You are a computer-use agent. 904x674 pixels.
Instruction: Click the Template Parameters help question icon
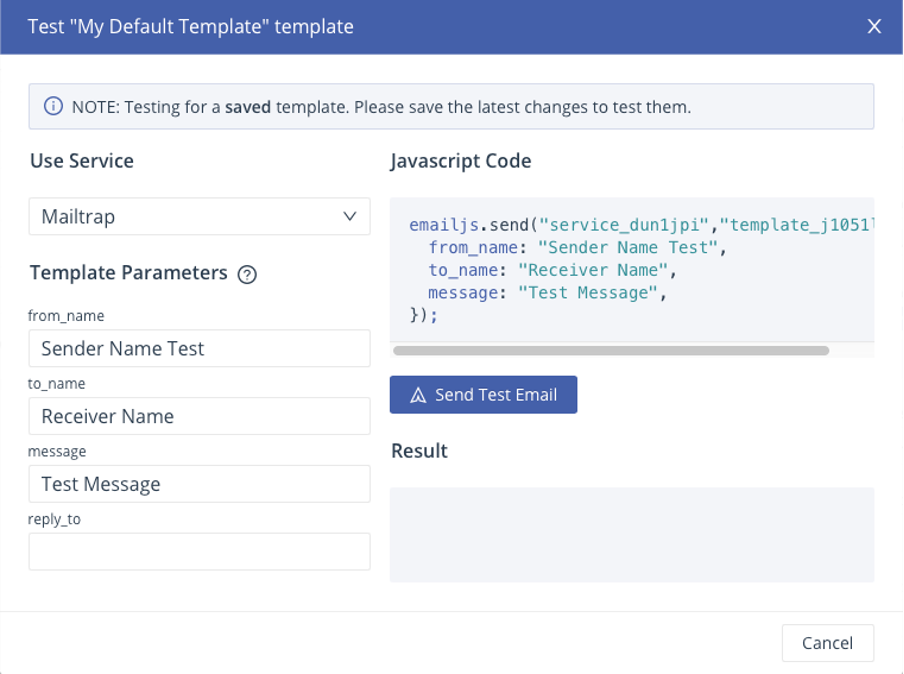click(247, 274)
